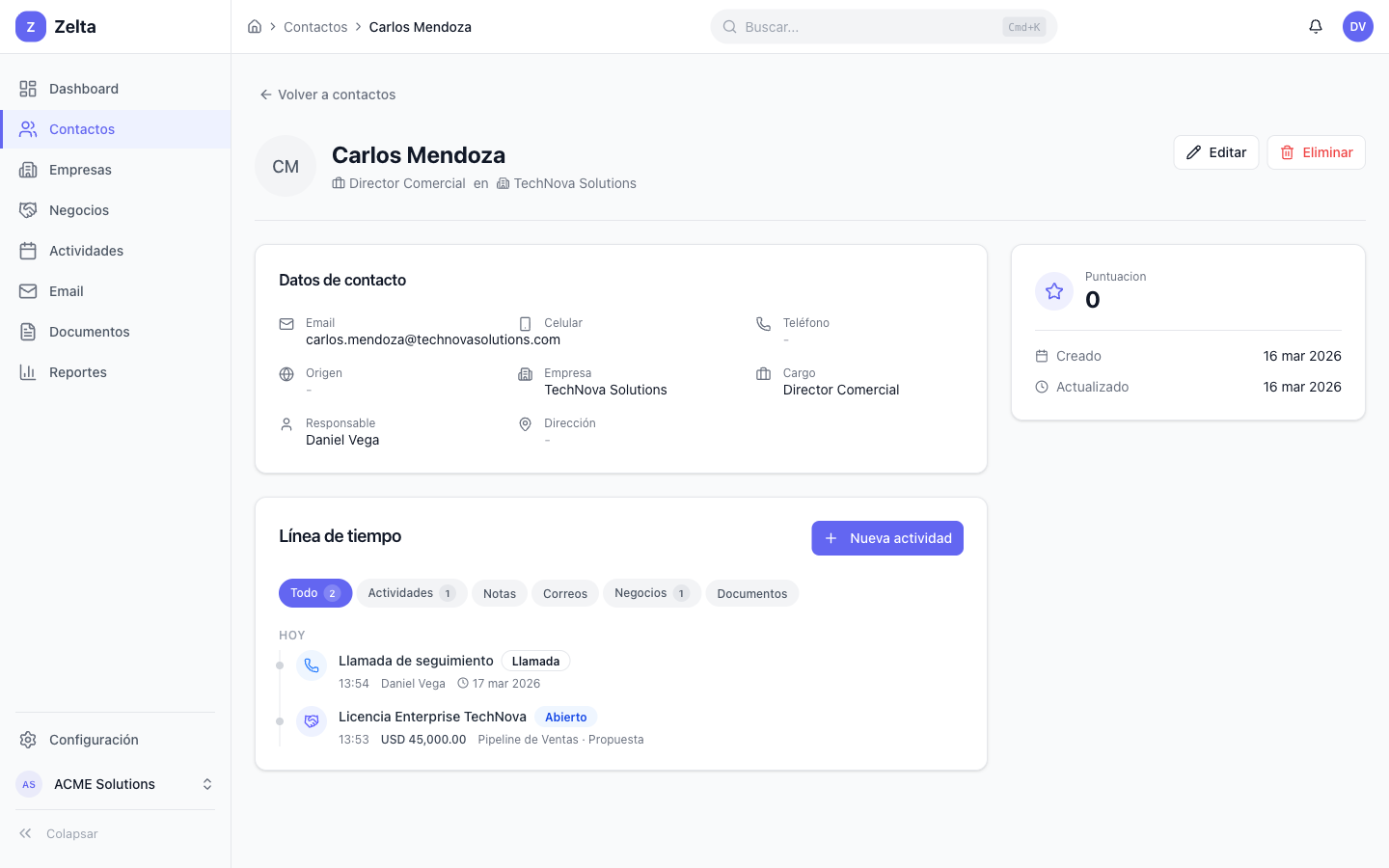Open Configuración in the sidebar

point(94,740)
